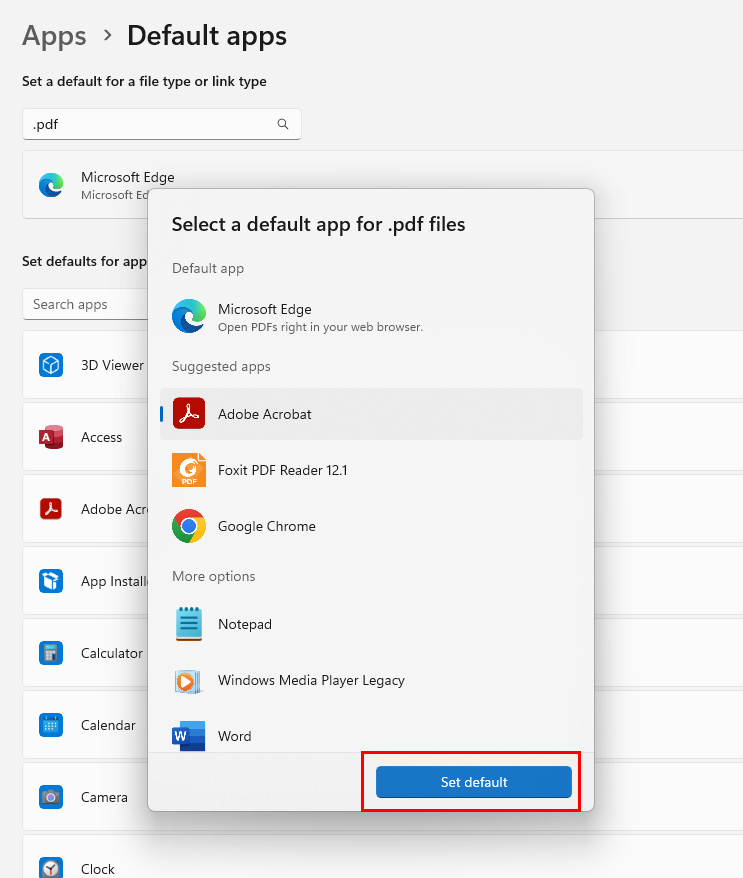Click the Foxit PDF Reader icon
Image resolution: width=743 pixels, height=878 pixels.
(189, 470)
